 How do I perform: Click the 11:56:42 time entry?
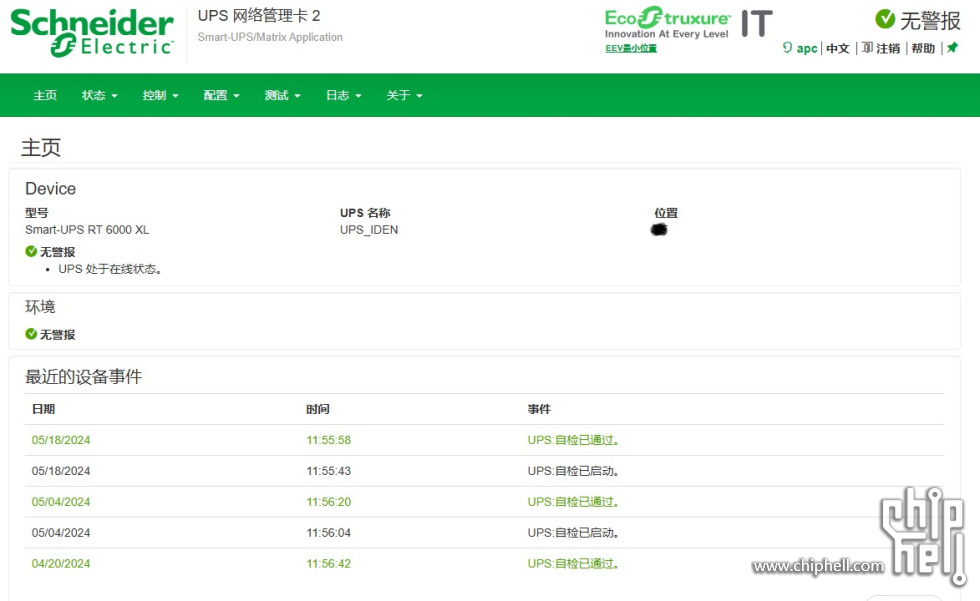click(329, 564)
